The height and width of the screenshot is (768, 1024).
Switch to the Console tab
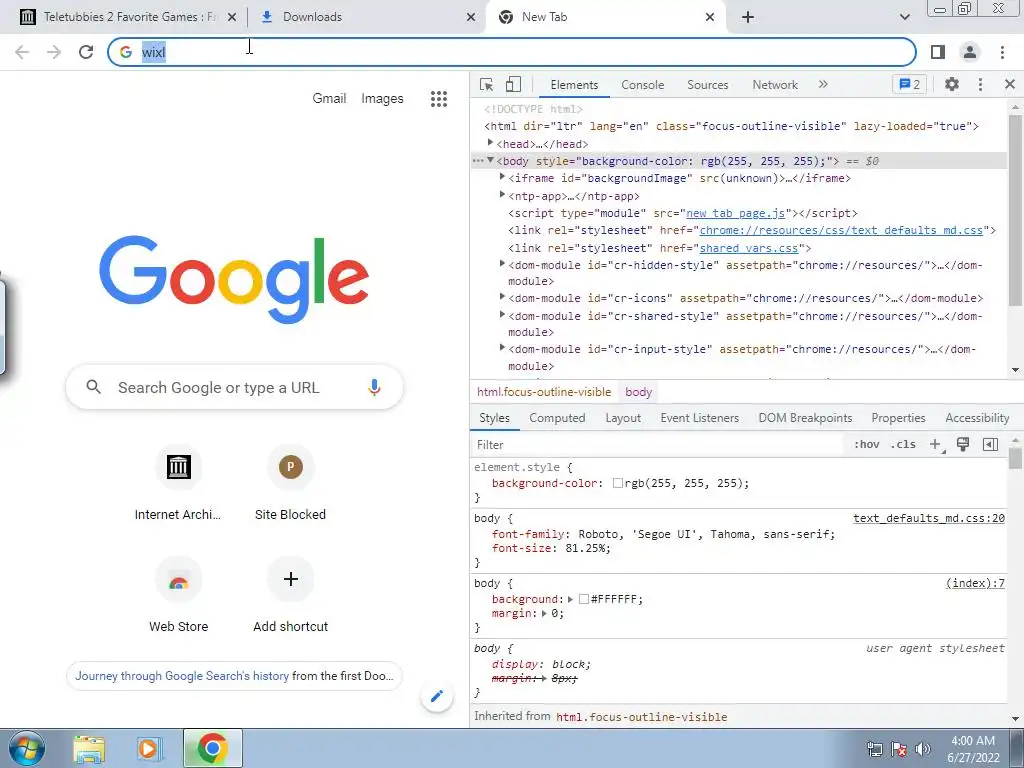[x=643, y=85]
